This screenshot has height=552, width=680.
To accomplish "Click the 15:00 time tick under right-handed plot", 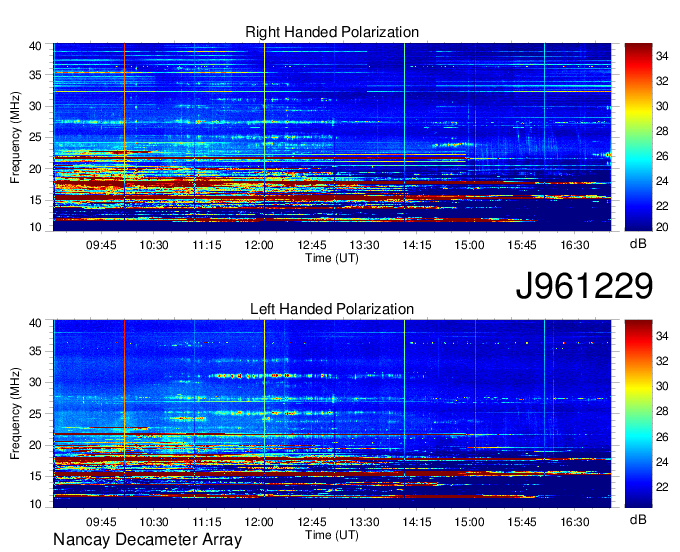I will click(x=469, y=245).
